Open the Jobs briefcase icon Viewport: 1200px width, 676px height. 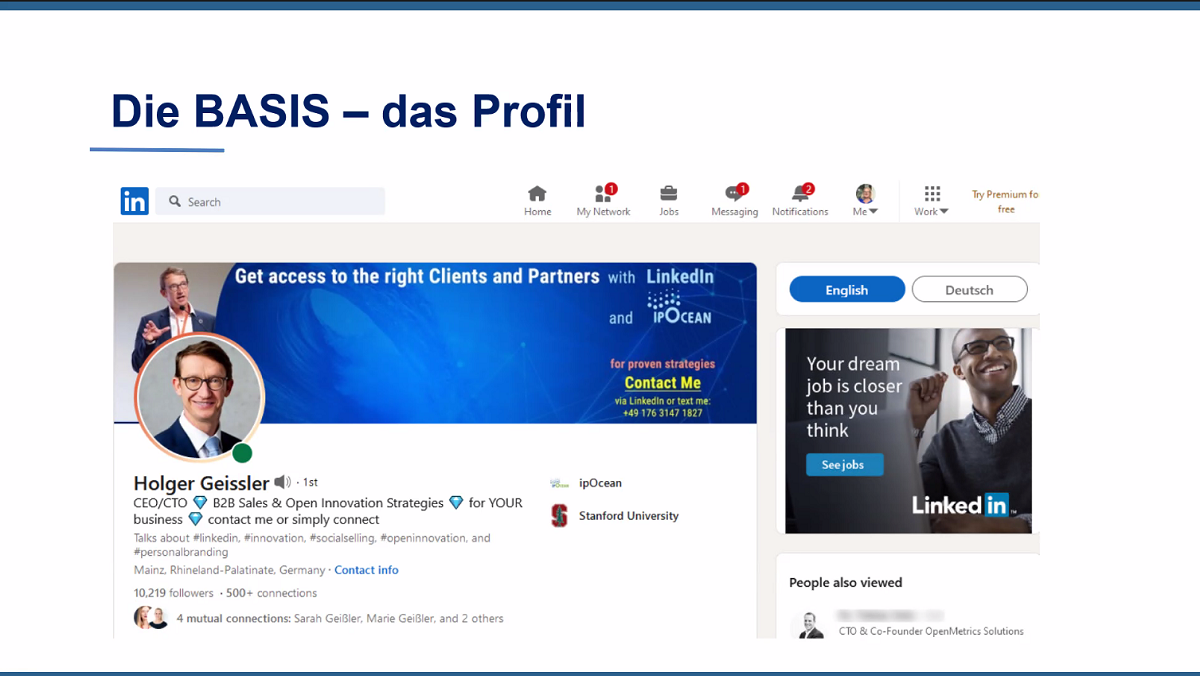coord(669,201)
